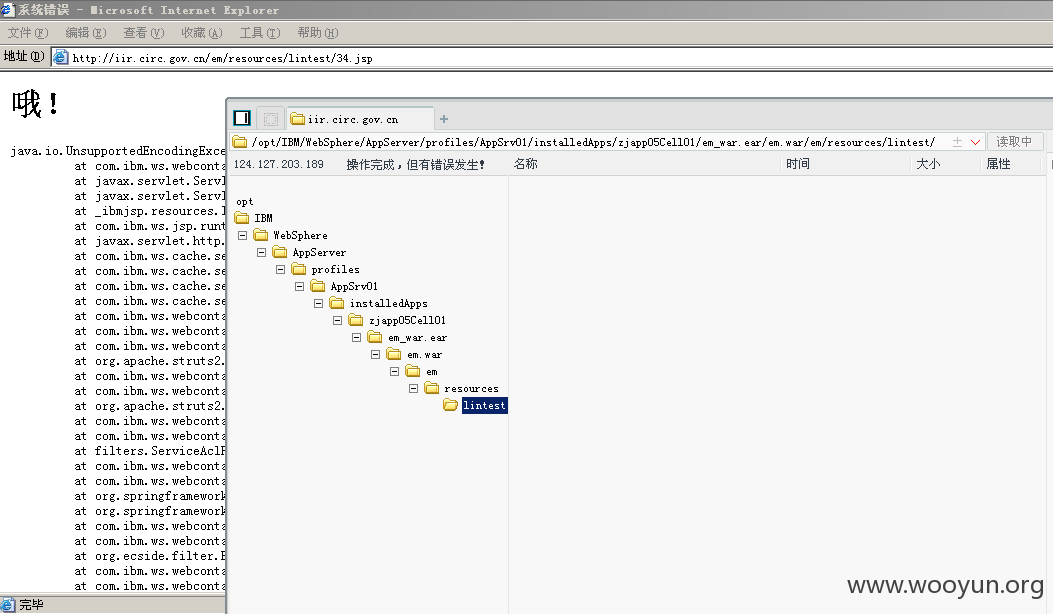Click the javax.servlet.http stack trace line
The height and width of the screenshot is (614, 1053).
[x=150, y=241]
